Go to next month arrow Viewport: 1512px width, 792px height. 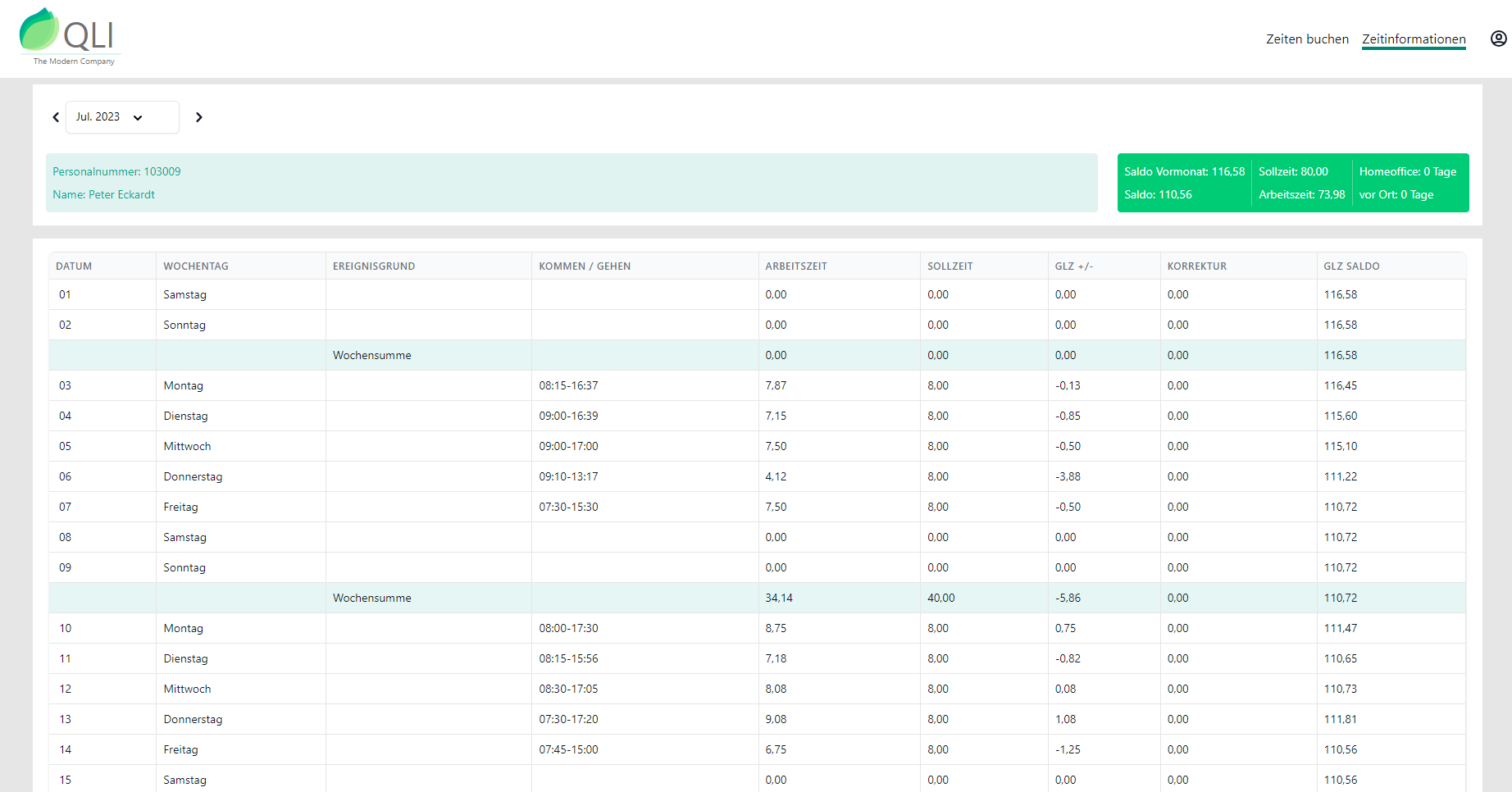point(198,117)
